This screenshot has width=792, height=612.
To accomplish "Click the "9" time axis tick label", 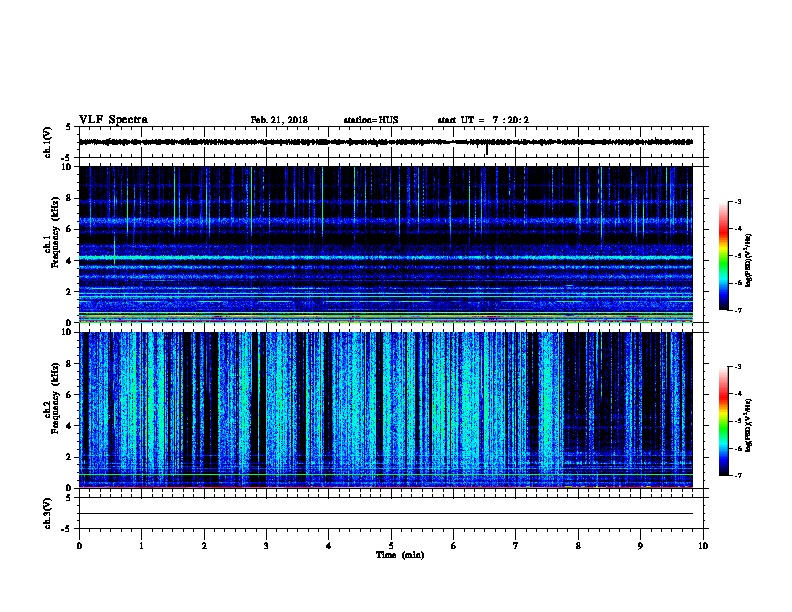I will click(640, 546).
